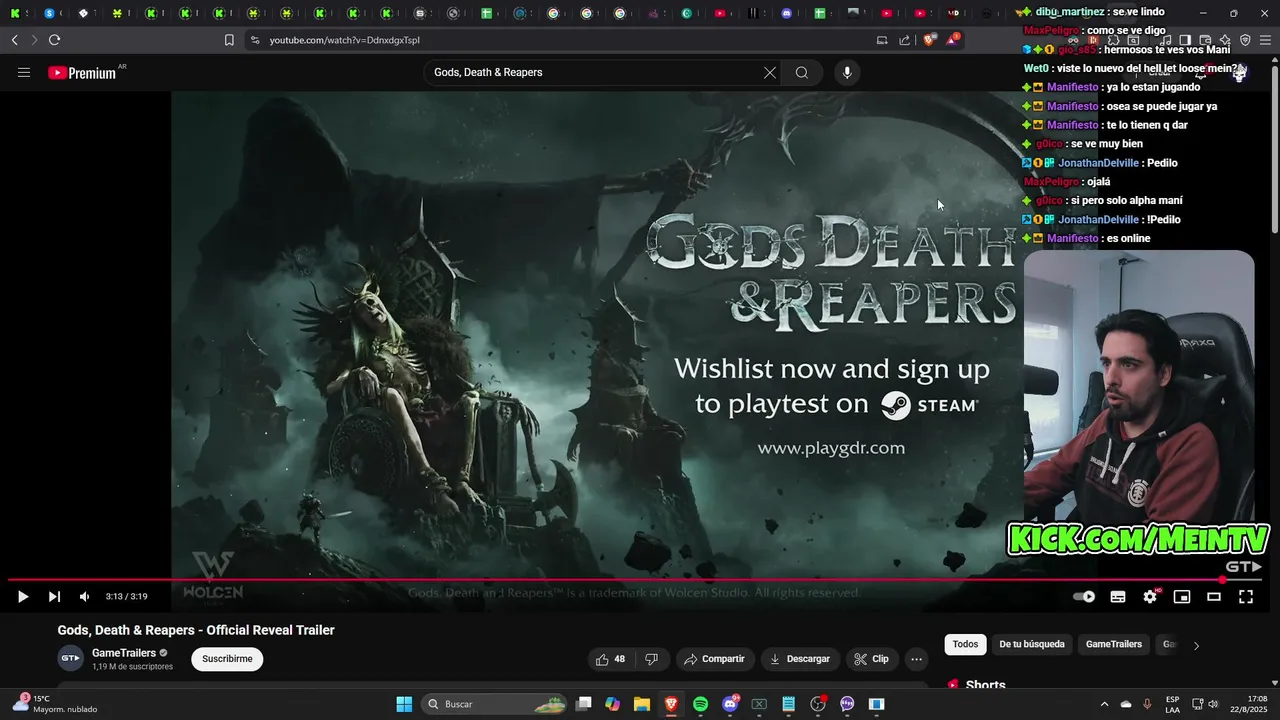
Task: Dislike the video thumbs down
Action: pyautogui.click(x=652, y=659)
